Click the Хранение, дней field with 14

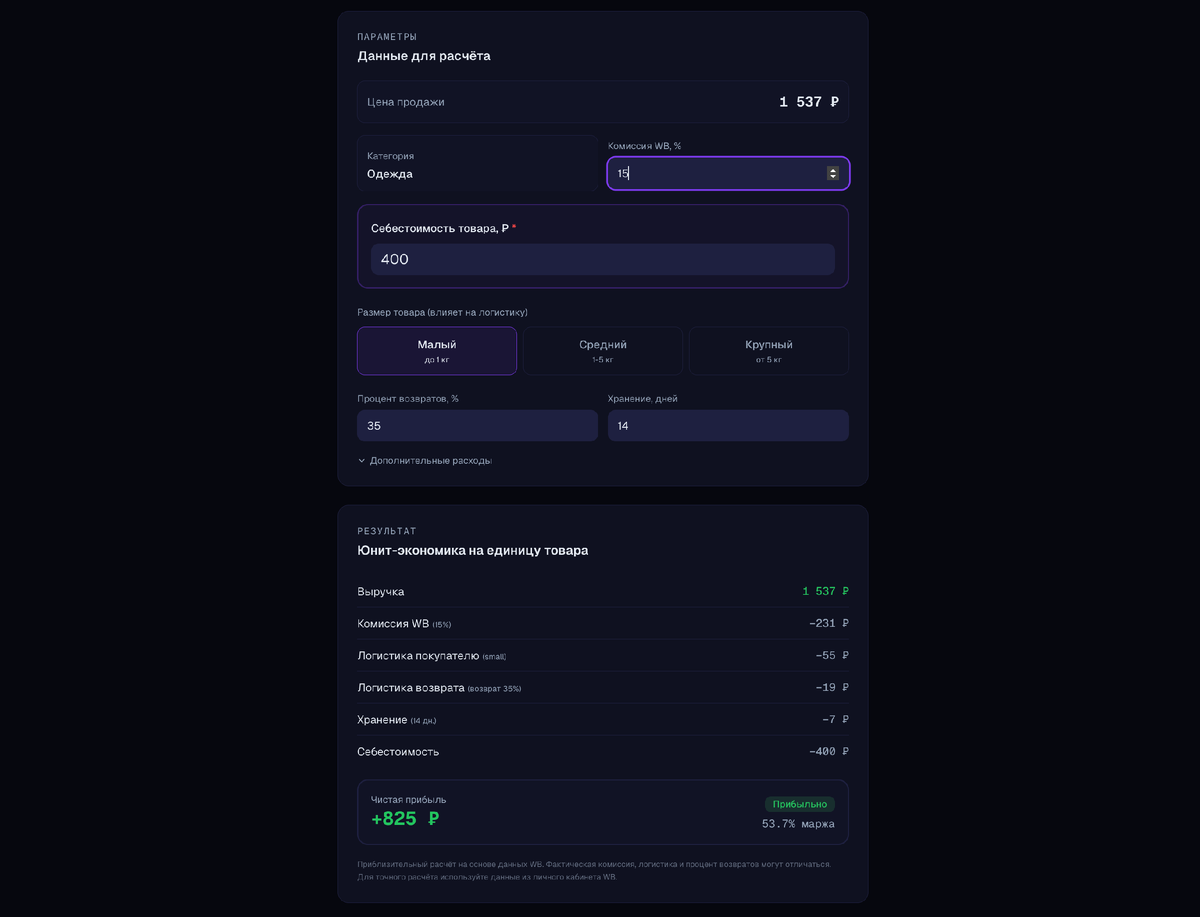pos(728,425)
